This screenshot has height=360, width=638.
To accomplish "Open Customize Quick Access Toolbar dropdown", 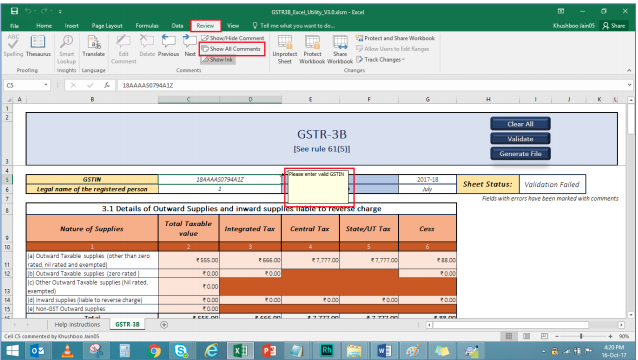I will (60, 12).
